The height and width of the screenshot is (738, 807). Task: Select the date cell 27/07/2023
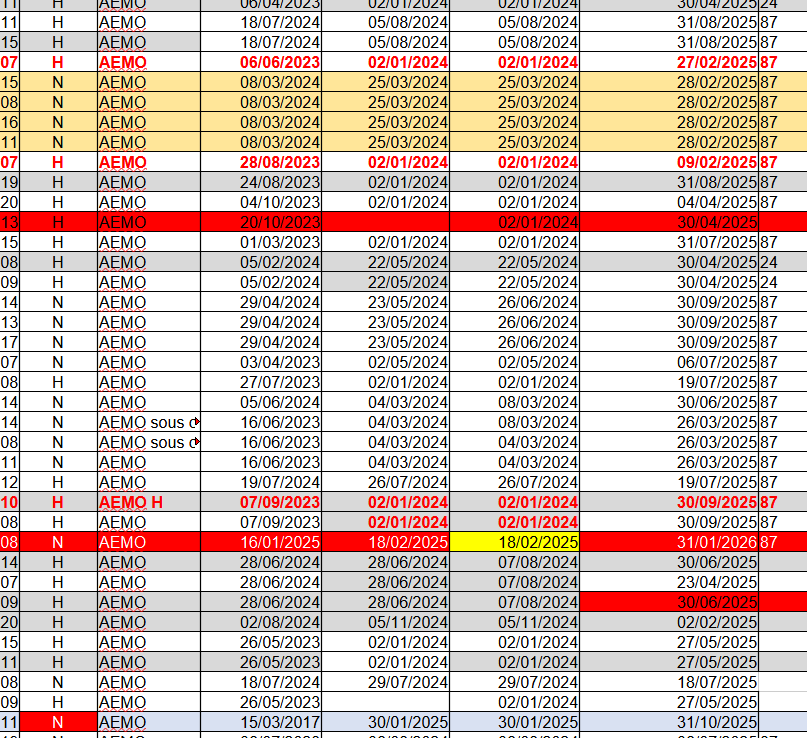pyautogui.click(x=280, y=382)
